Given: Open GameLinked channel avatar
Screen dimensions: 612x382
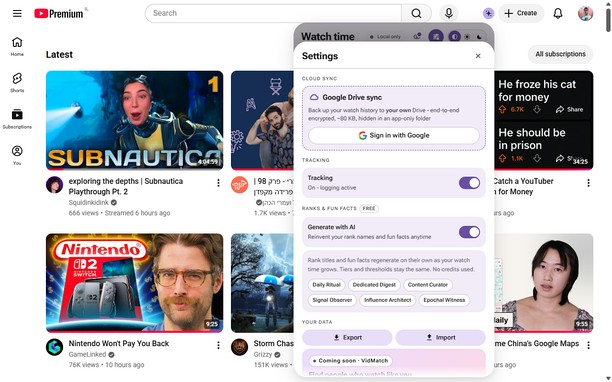Looking at the screenshot, I should point(55,347).
